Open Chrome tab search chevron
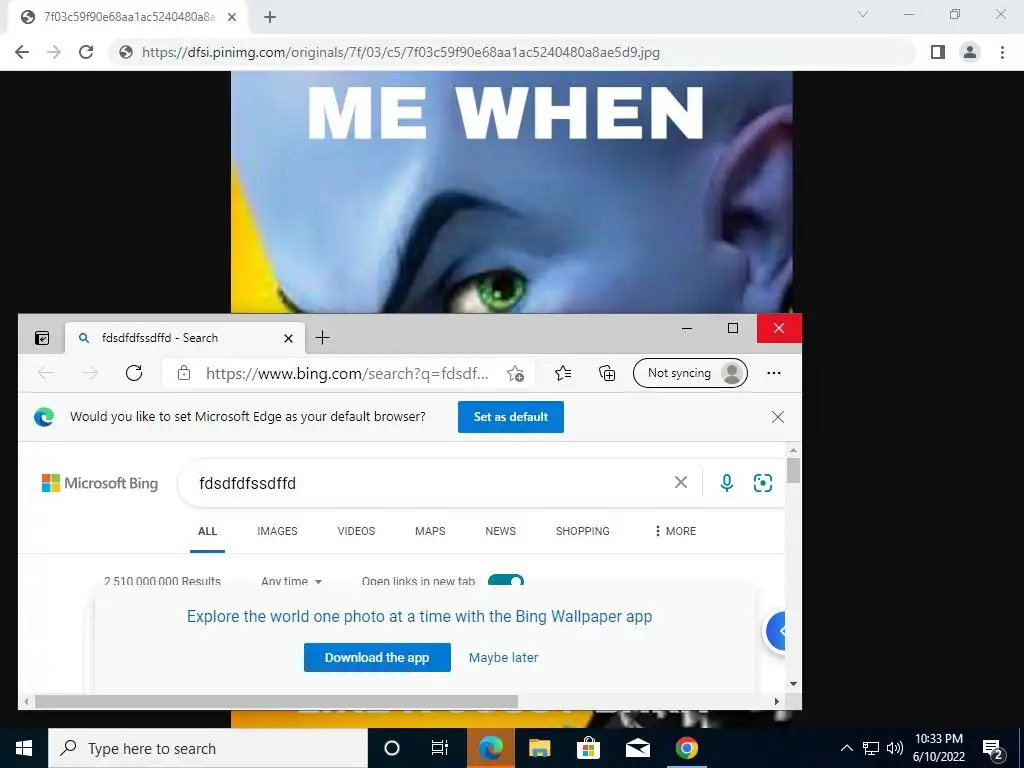1024x768 pixels. click(x=863, y=14)
